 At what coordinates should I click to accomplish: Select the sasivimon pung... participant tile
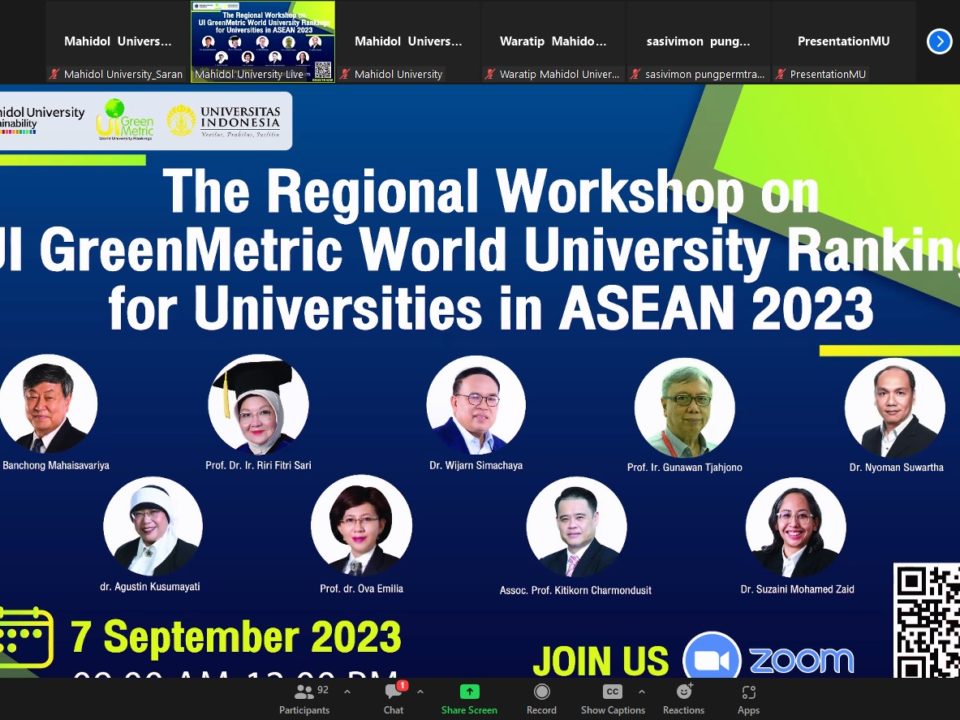[698, 42]
